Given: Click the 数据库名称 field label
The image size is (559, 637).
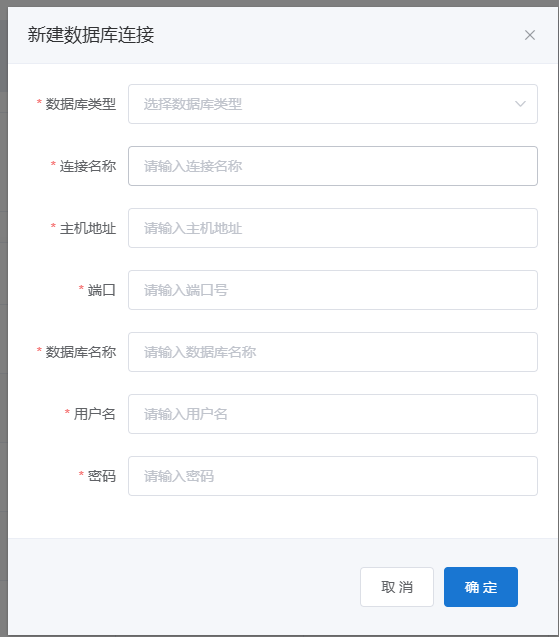Looking at the screenshot, I should pyautogui.click(x=80, y=352).
